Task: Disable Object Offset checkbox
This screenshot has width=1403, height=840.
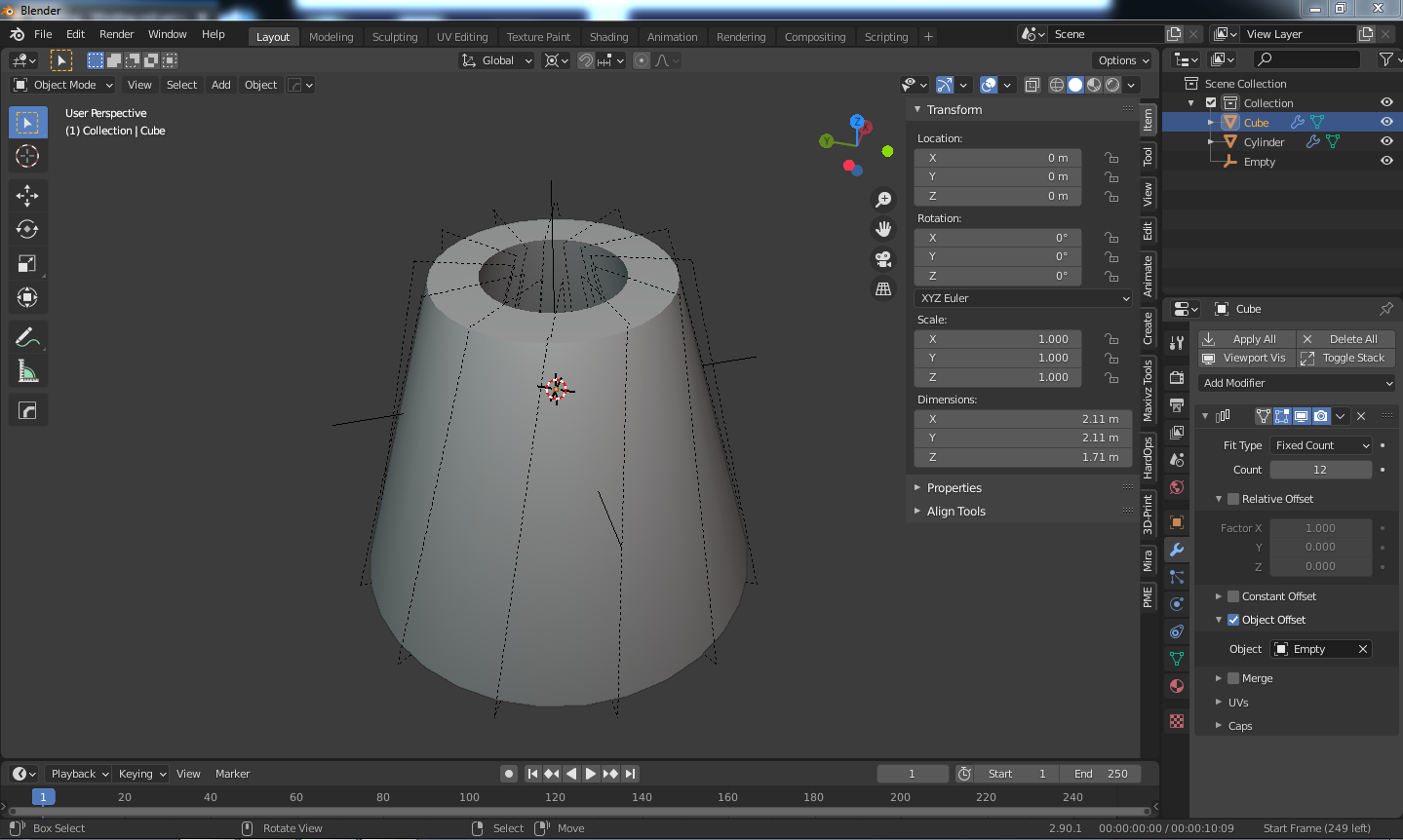Action: point(1233,620)
